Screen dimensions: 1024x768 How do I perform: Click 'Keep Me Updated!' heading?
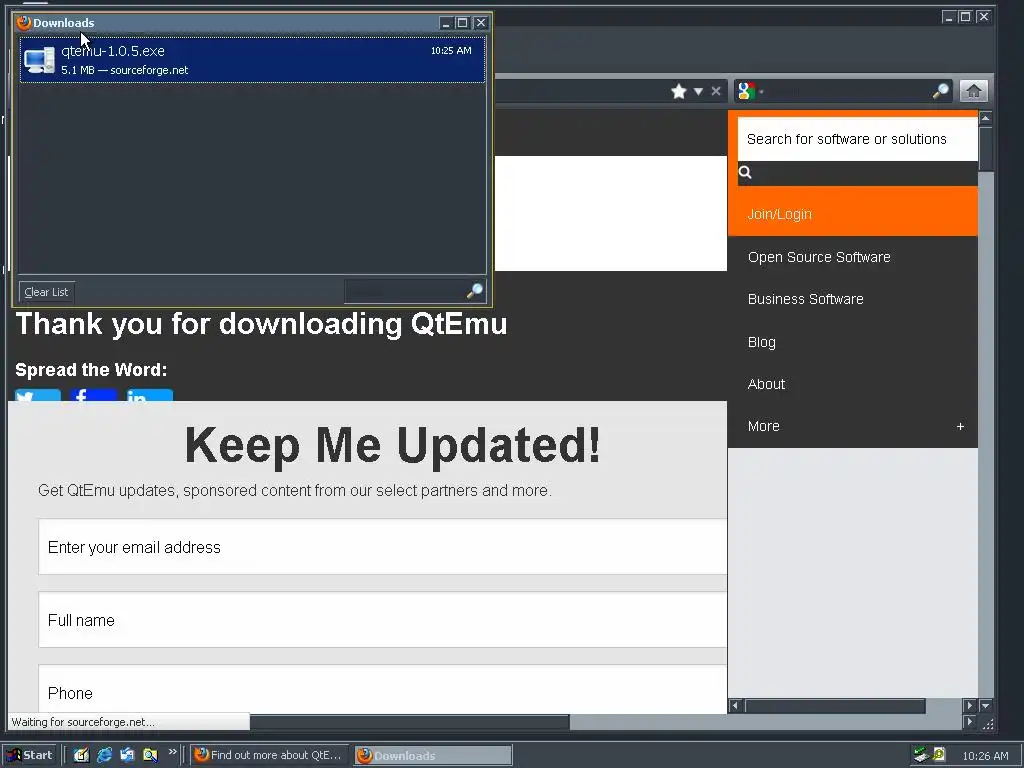coord(392,445)
